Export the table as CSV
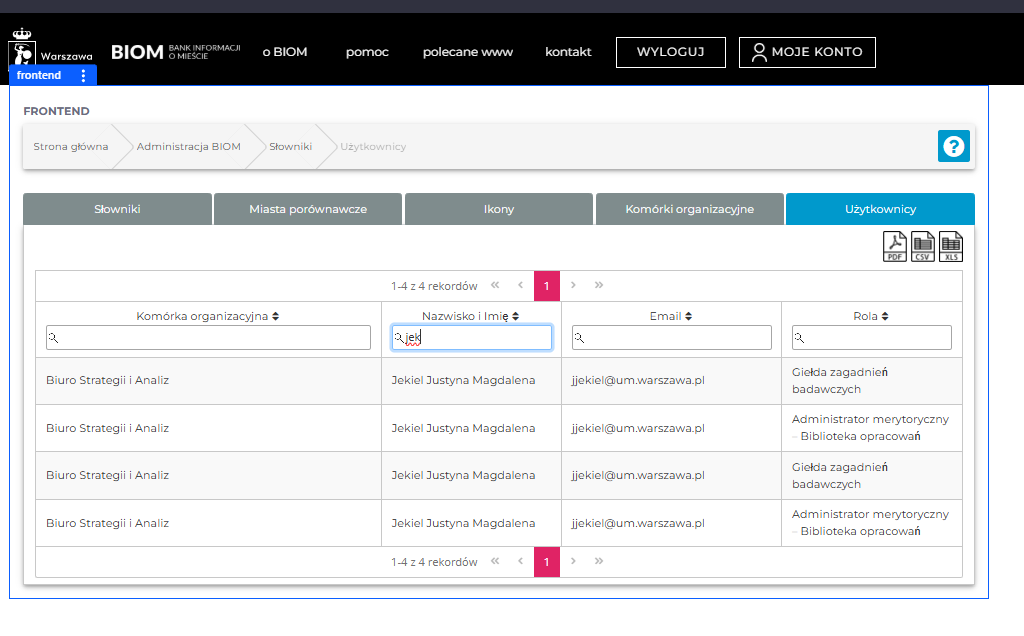The width and height of the screenshot is (1024, 636). tap(923, 246)
